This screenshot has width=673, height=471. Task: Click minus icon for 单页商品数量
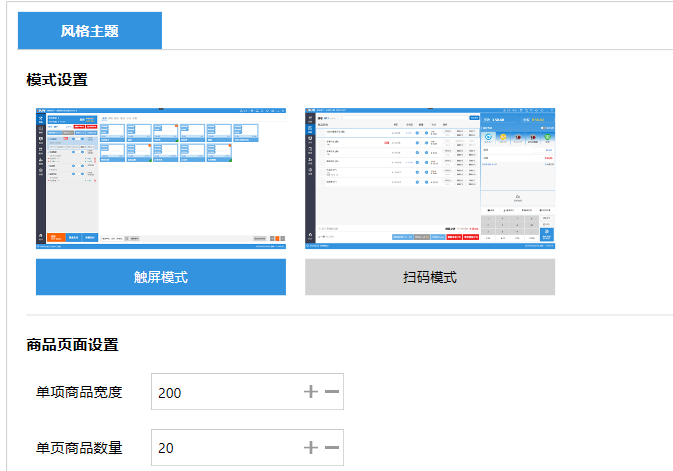332,447
